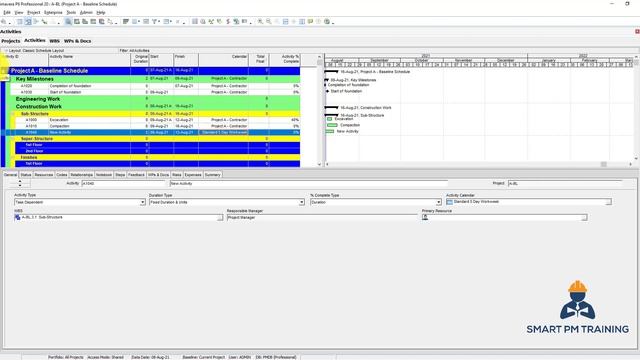This screenshot has width=640, height=360.
Task: Click the browse button of Primary Resource field
Action: 584,218
